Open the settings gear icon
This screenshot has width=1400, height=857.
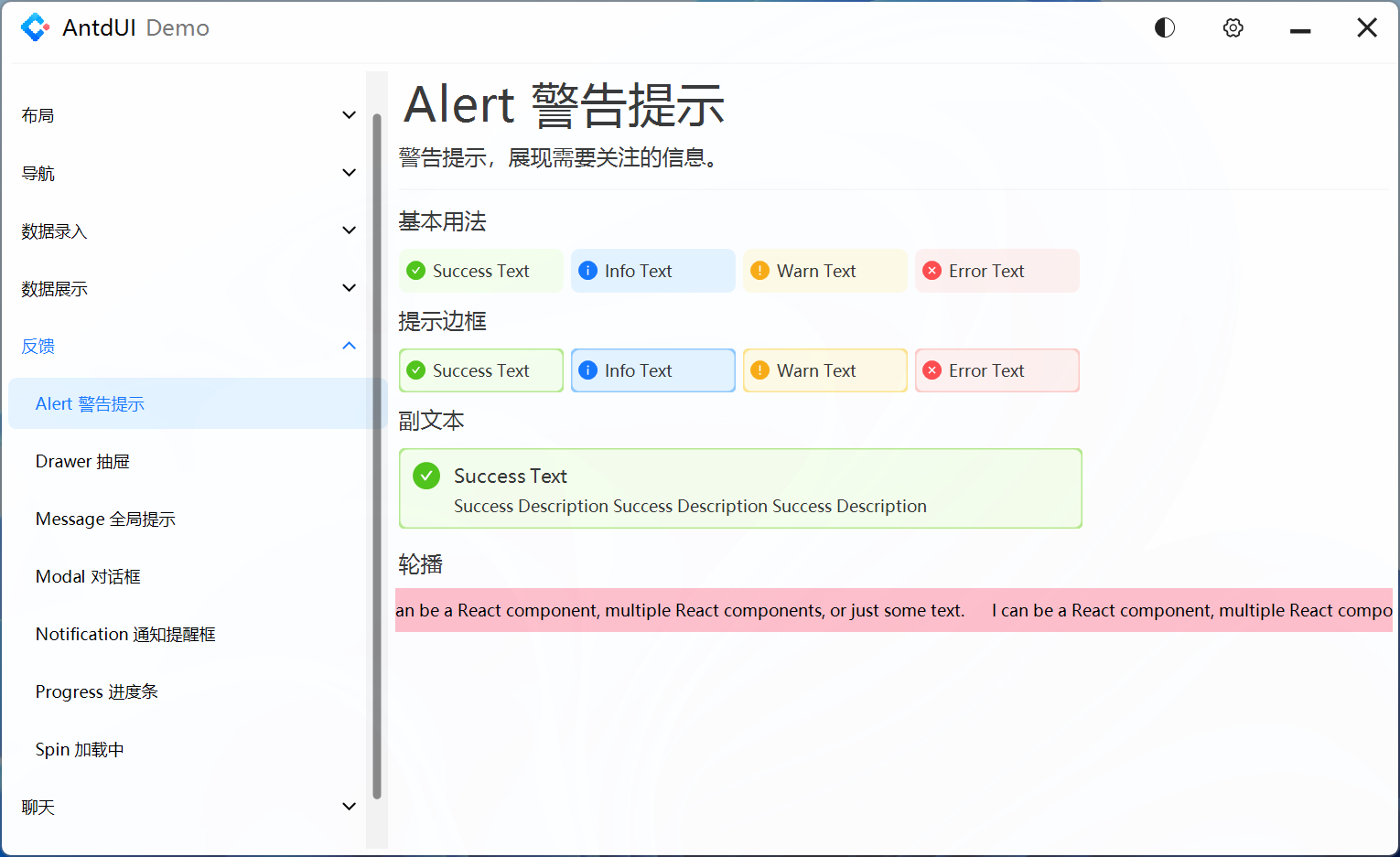[1233, 28]
